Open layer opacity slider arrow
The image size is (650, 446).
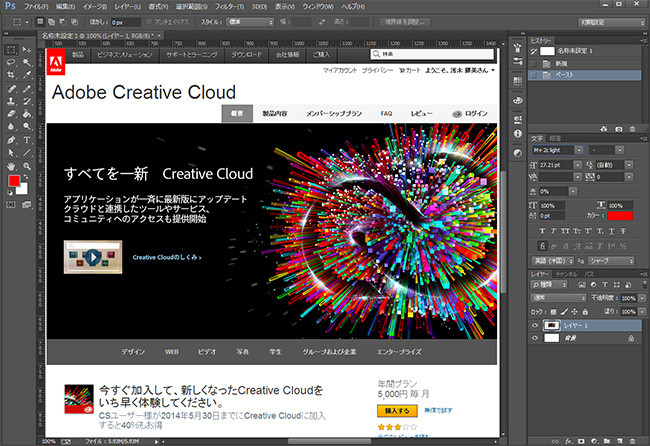point(642,298)
